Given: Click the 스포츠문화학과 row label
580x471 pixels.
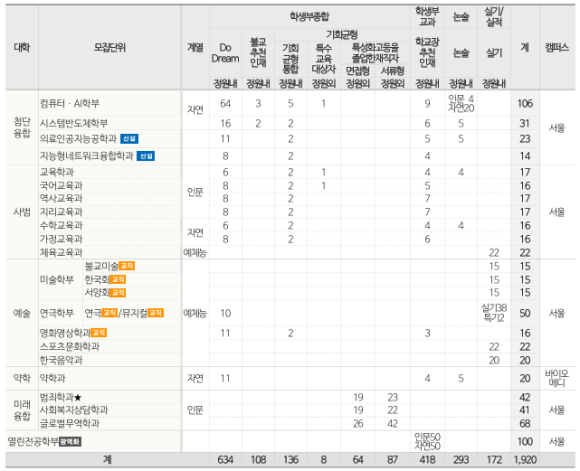Looking at the screenshot, I should (x=70, y=347).
